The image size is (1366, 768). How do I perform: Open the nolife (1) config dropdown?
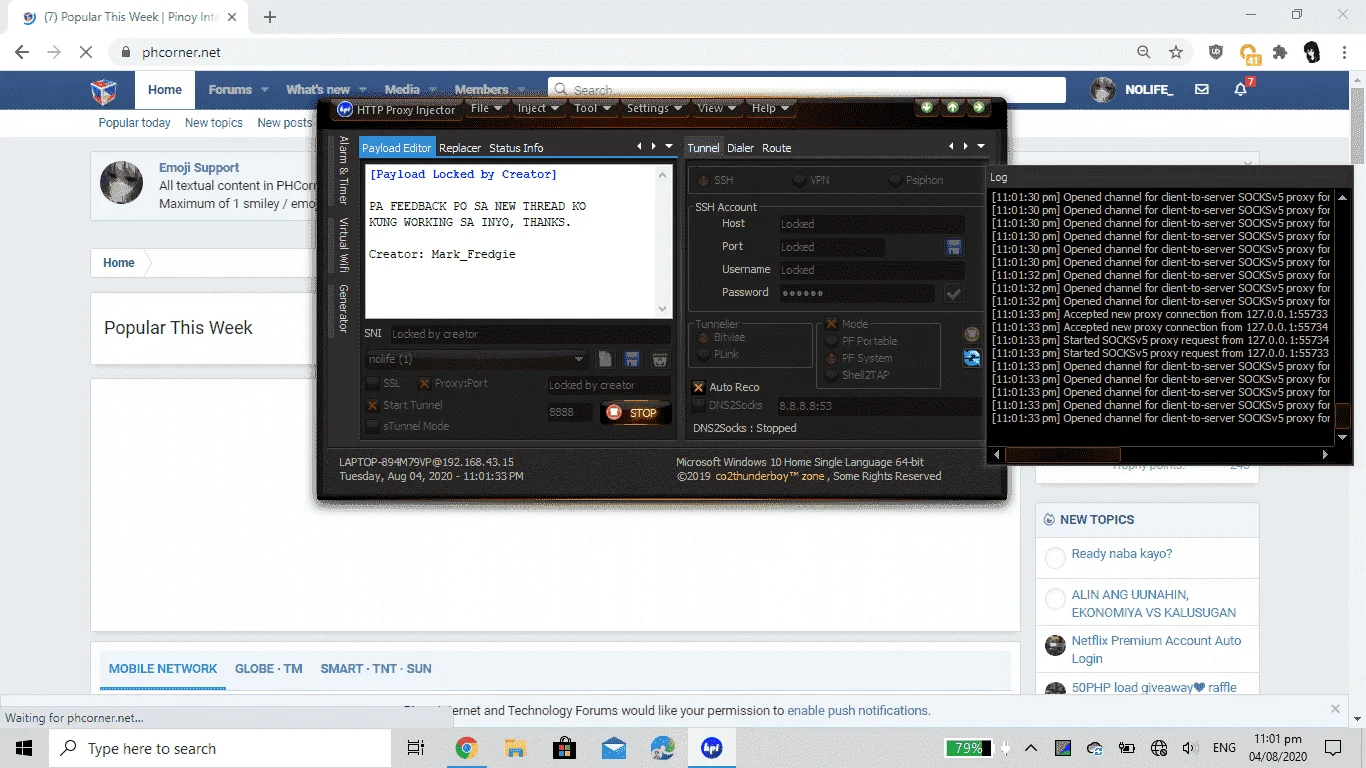(x=477, y=359)
